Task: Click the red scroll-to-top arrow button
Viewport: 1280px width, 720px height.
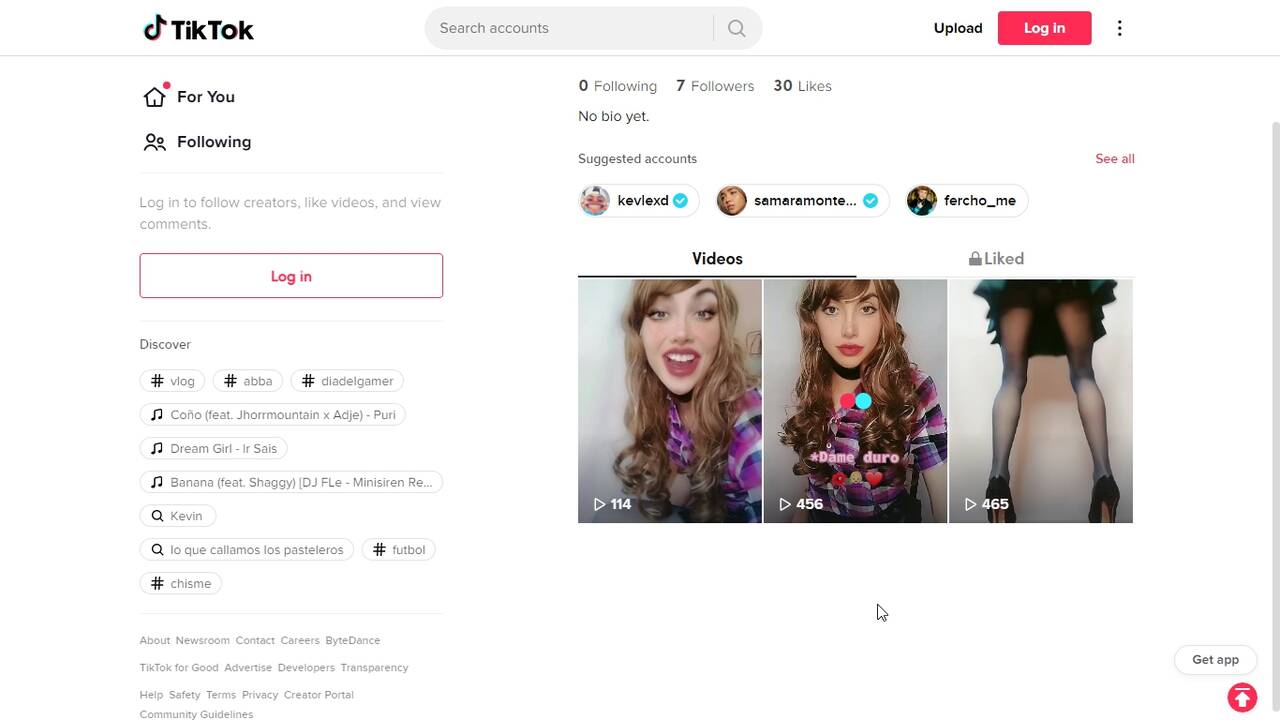Action: point(1242,697)
